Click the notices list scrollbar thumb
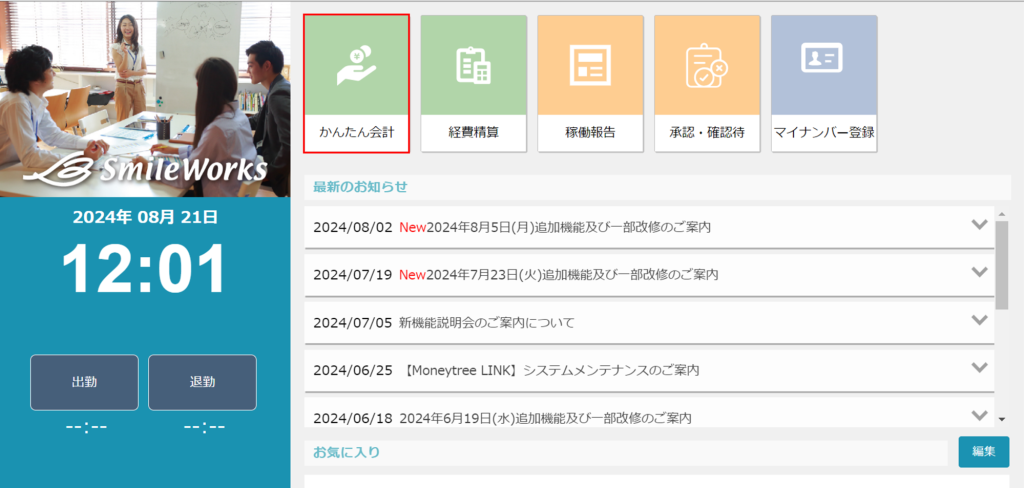The width and height of the screenshot is (1024, 488). click(x=1002, y=265)
